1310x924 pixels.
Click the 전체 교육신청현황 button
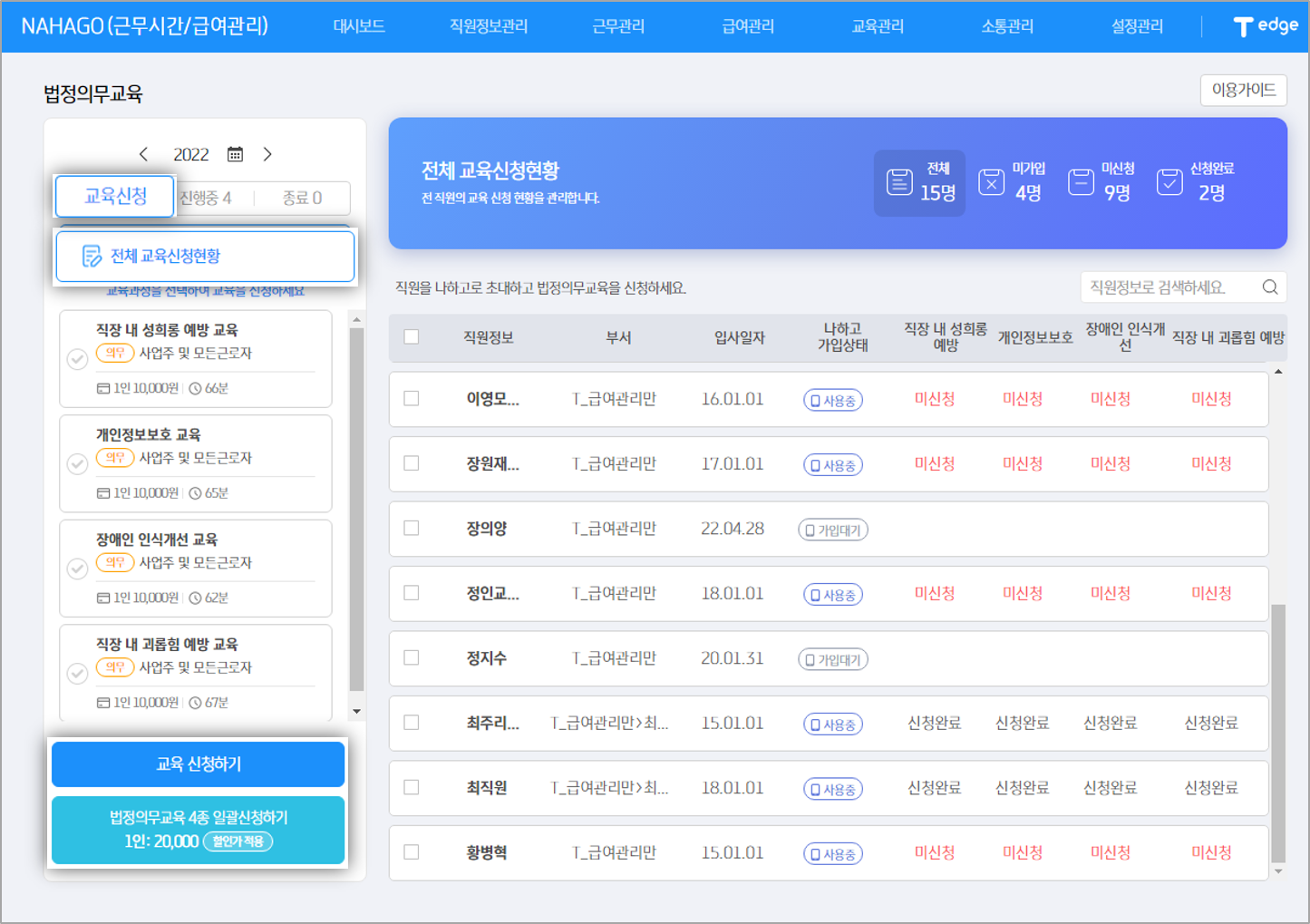(x=205, y=257)
